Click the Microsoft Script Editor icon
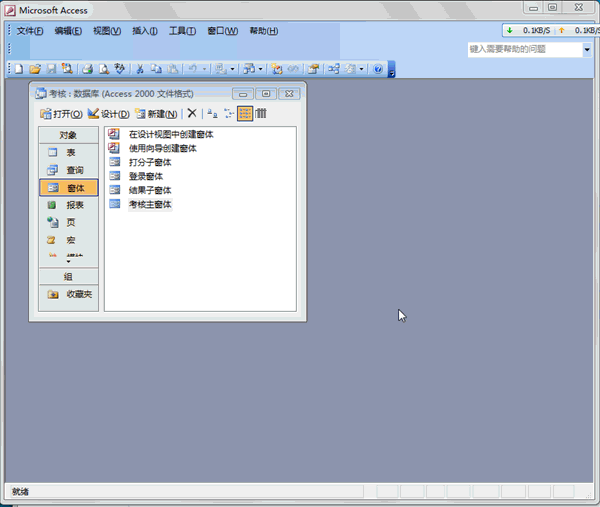The width and height of the screenshot is (600, 507). [293, 69]
